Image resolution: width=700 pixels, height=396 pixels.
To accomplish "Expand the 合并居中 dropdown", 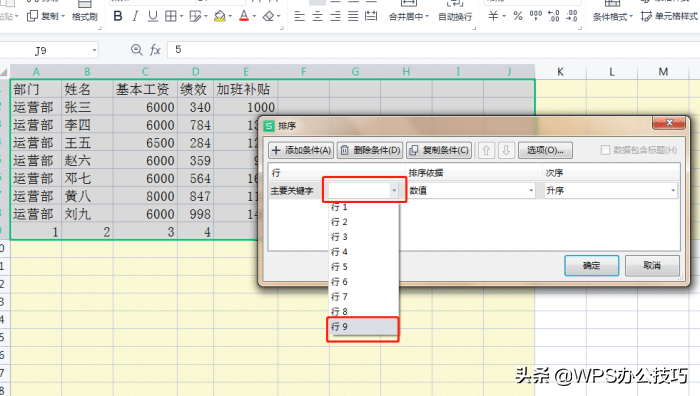I will (x=427, y=17).
